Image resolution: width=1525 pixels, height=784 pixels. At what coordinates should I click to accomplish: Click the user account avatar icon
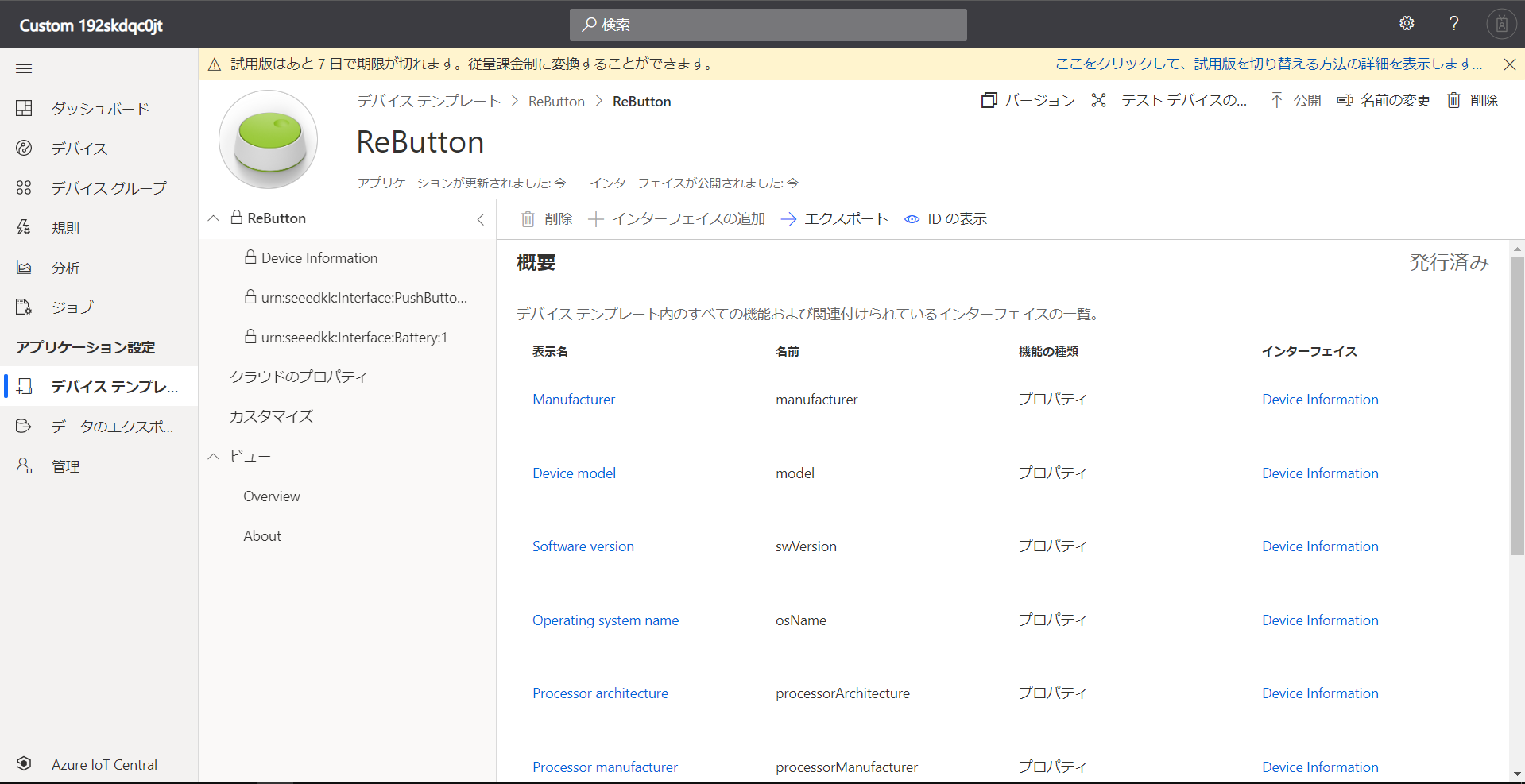pyautogui.click(x=1501, y=25)
